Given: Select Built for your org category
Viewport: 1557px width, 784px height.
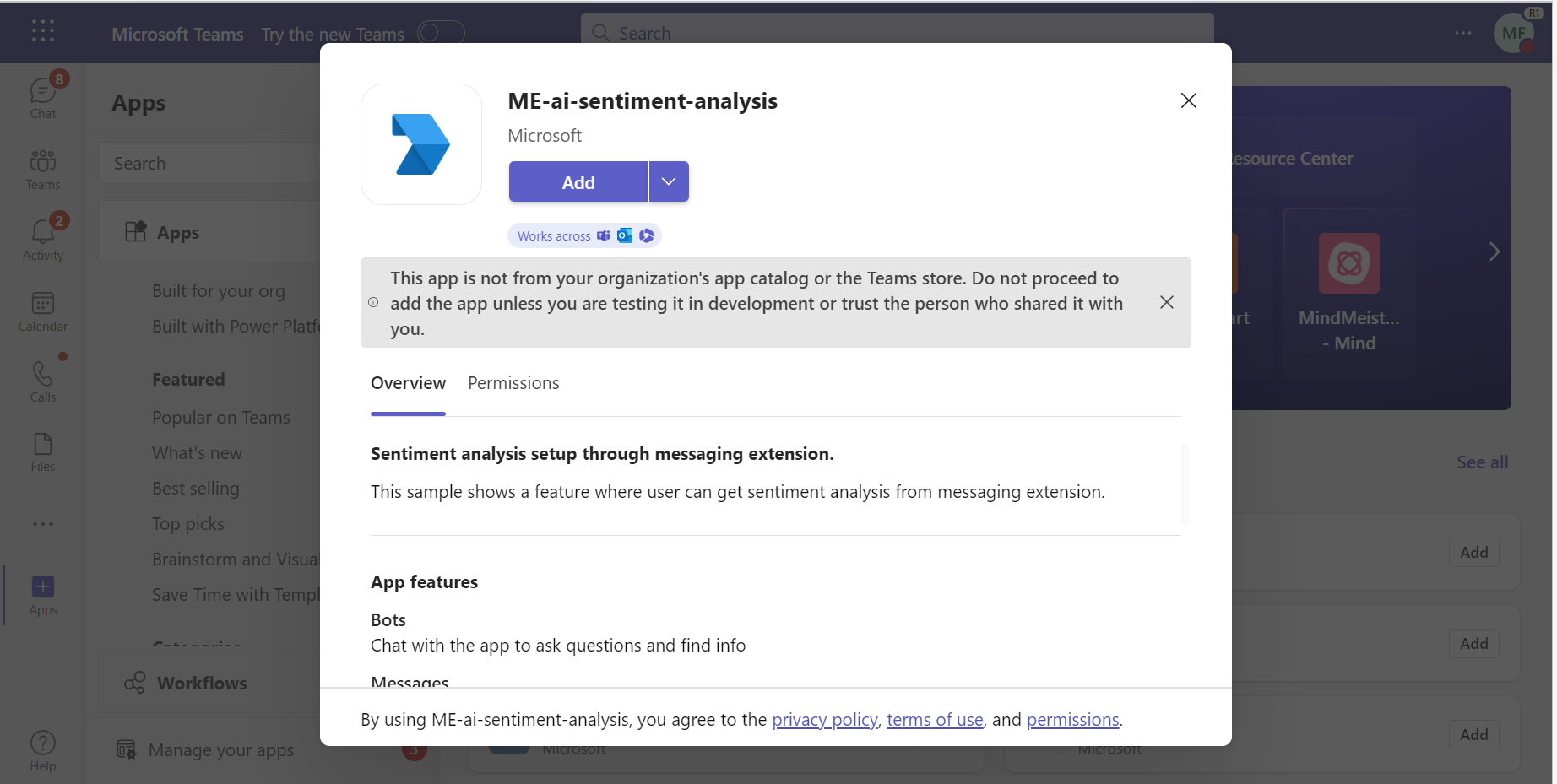Looking at the screenshot, I should pyautogui.click(x=219, y=291).
